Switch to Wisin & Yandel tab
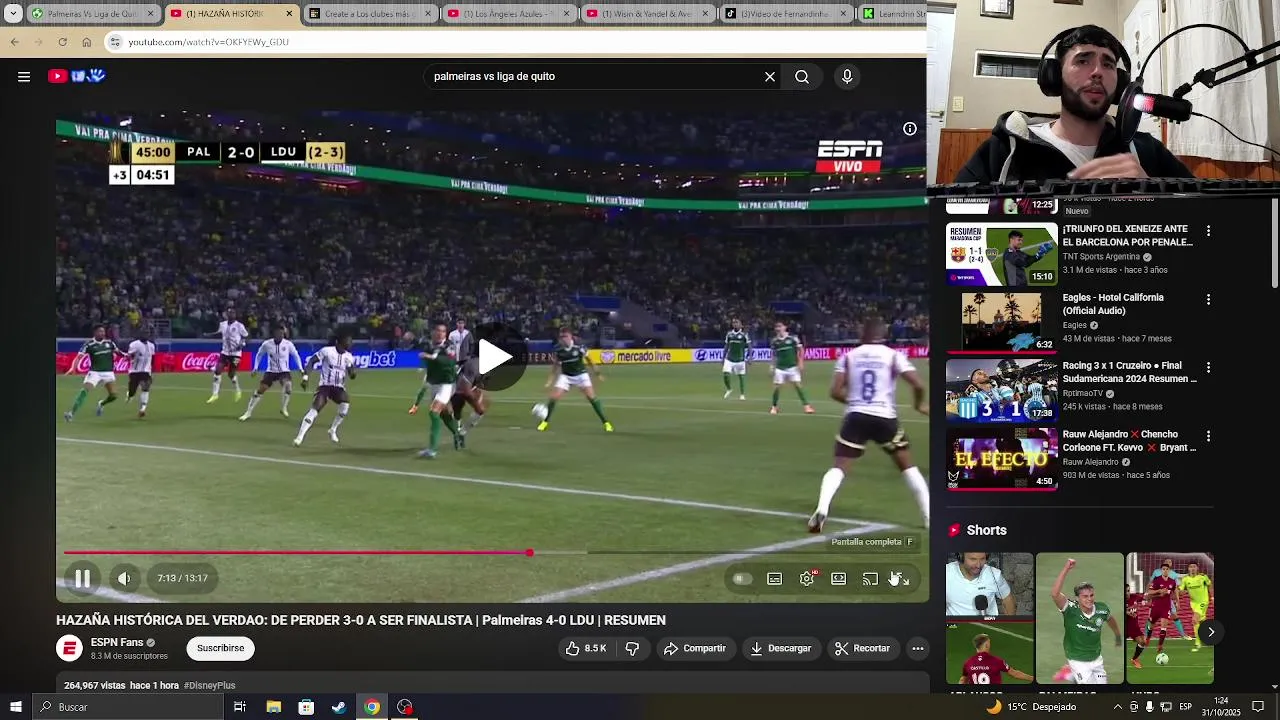 pyautogui.click(x=646, y=14)
